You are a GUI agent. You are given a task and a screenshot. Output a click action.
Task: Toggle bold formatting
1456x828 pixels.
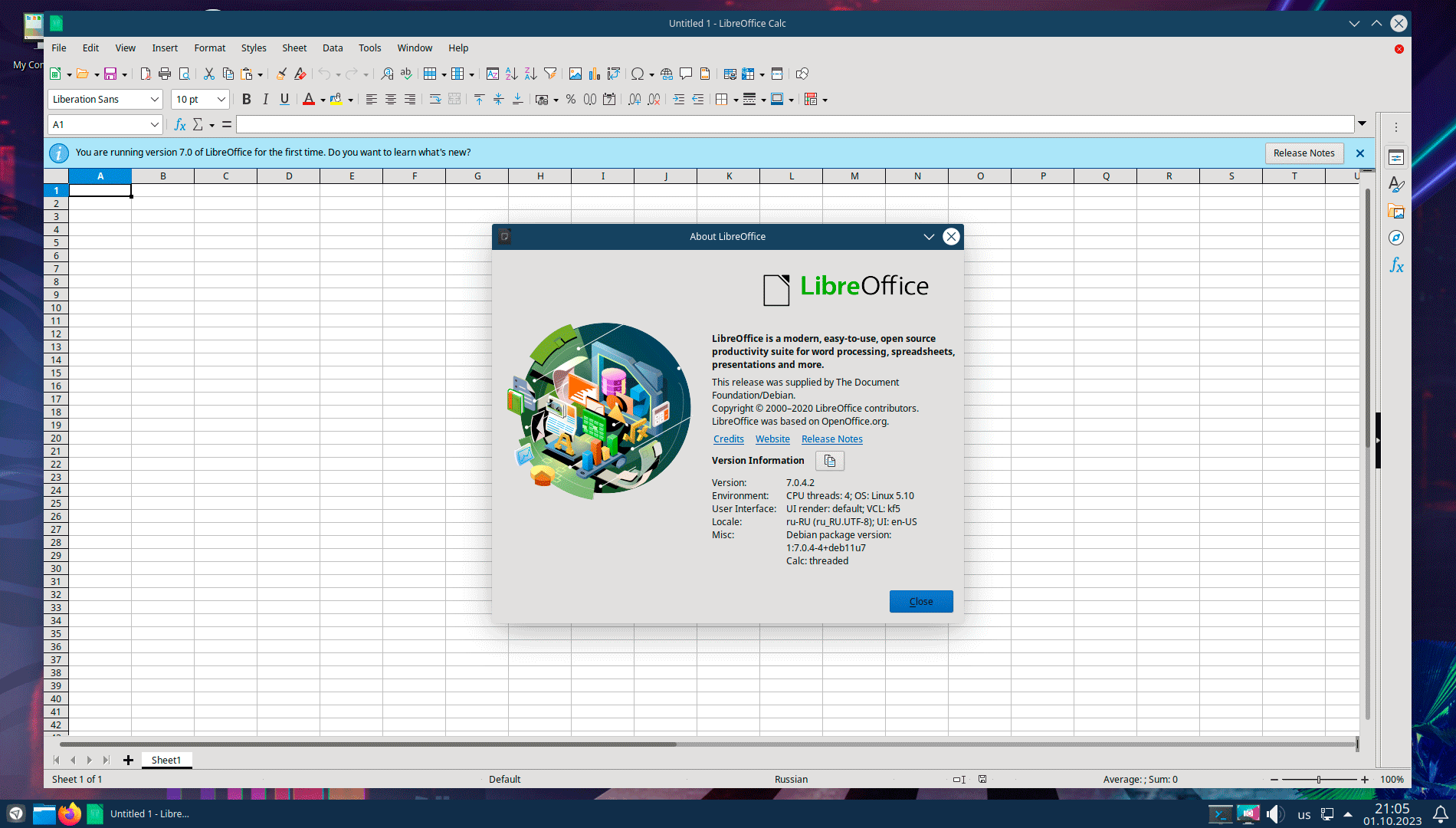(246, 99)
